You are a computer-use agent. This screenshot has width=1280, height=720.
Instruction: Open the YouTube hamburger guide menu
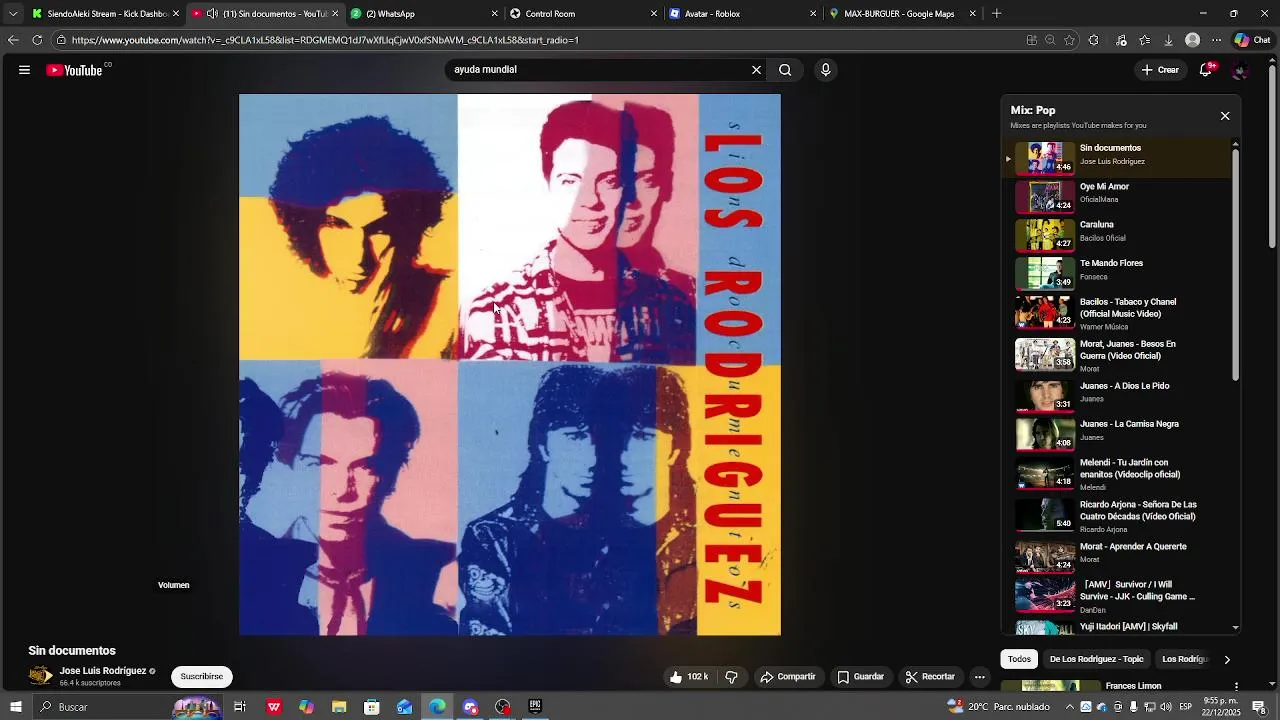[x=24, y=70]
